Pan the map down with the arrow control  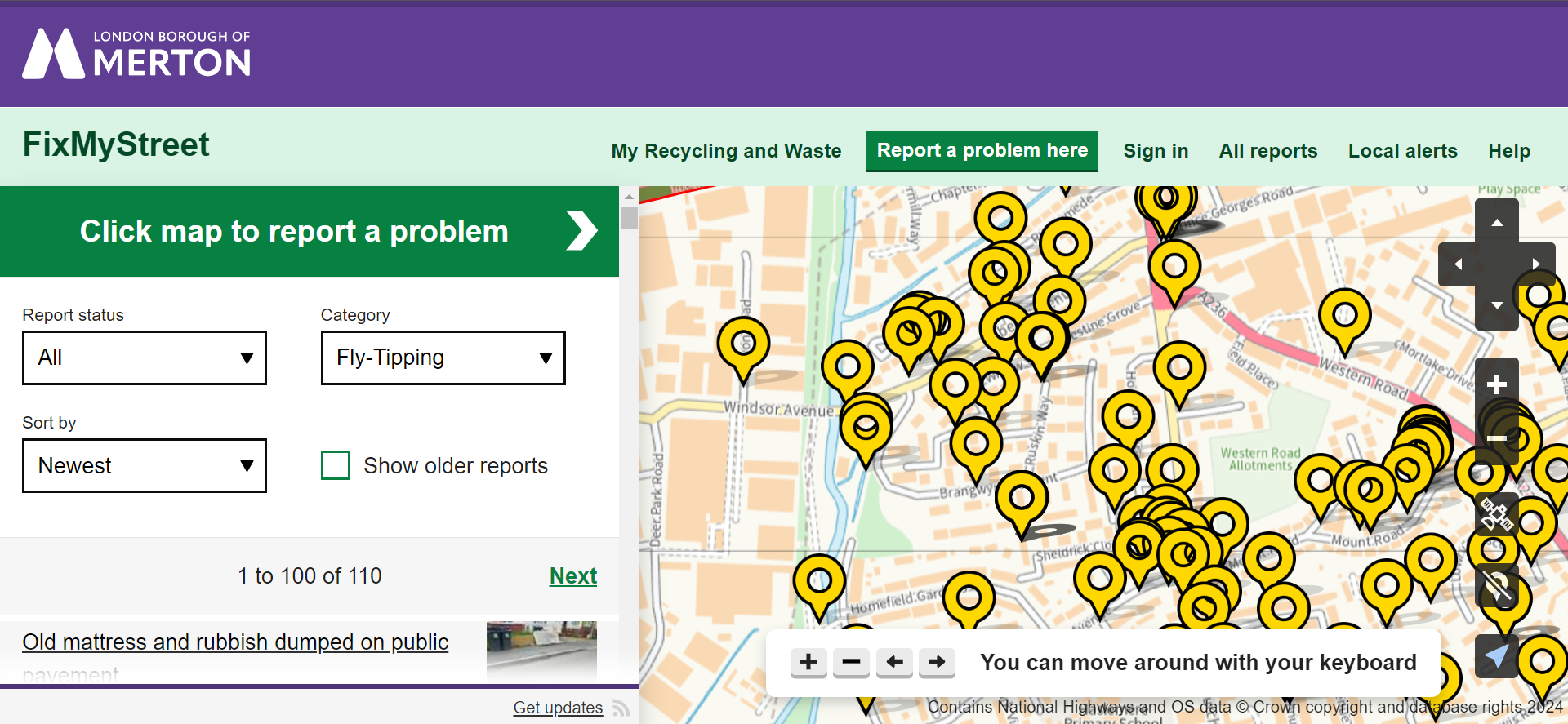1497,306
